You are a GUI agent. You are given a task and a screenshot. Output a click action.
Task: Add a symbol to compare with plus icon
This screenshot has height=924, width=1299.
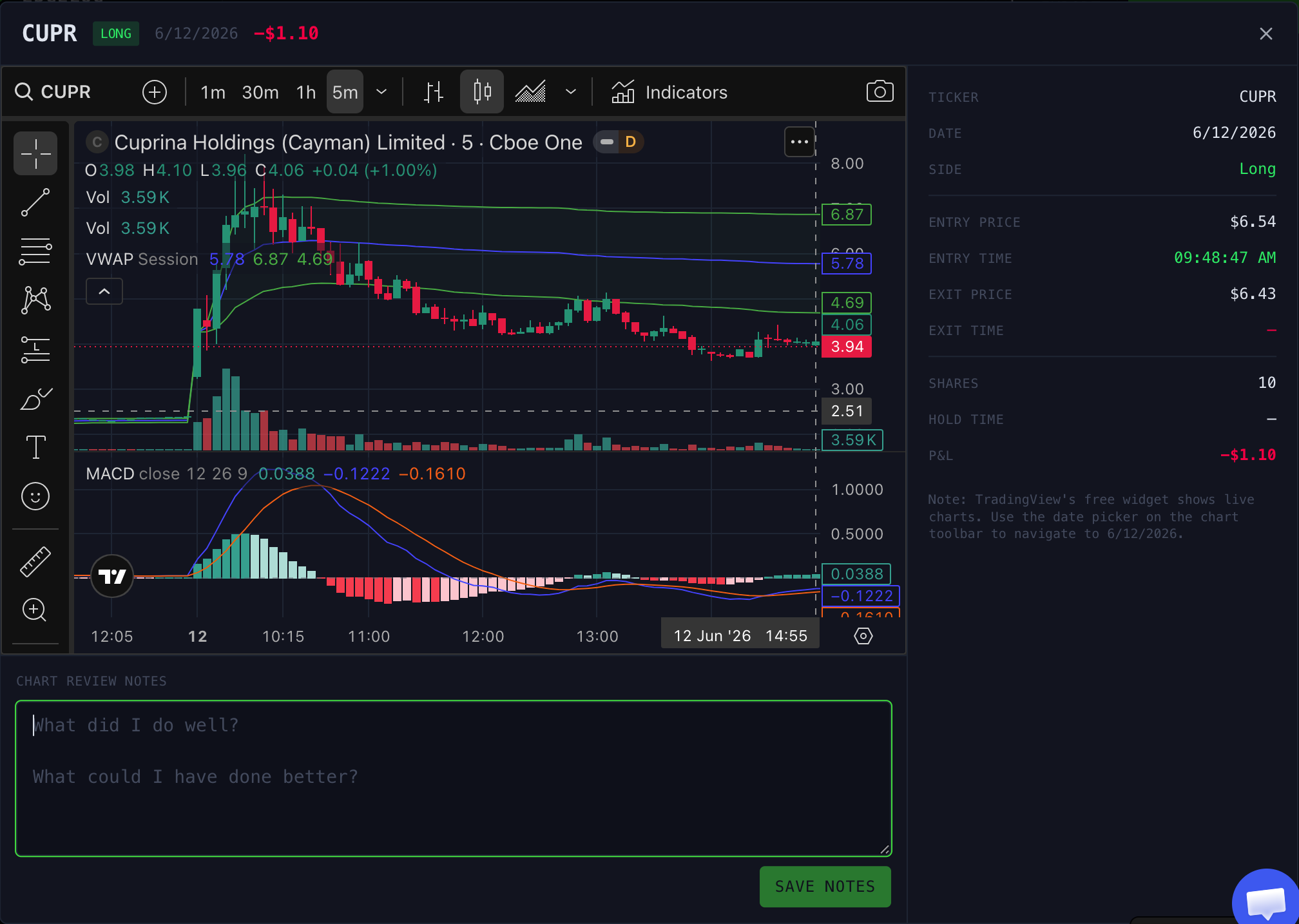(155, 92)
